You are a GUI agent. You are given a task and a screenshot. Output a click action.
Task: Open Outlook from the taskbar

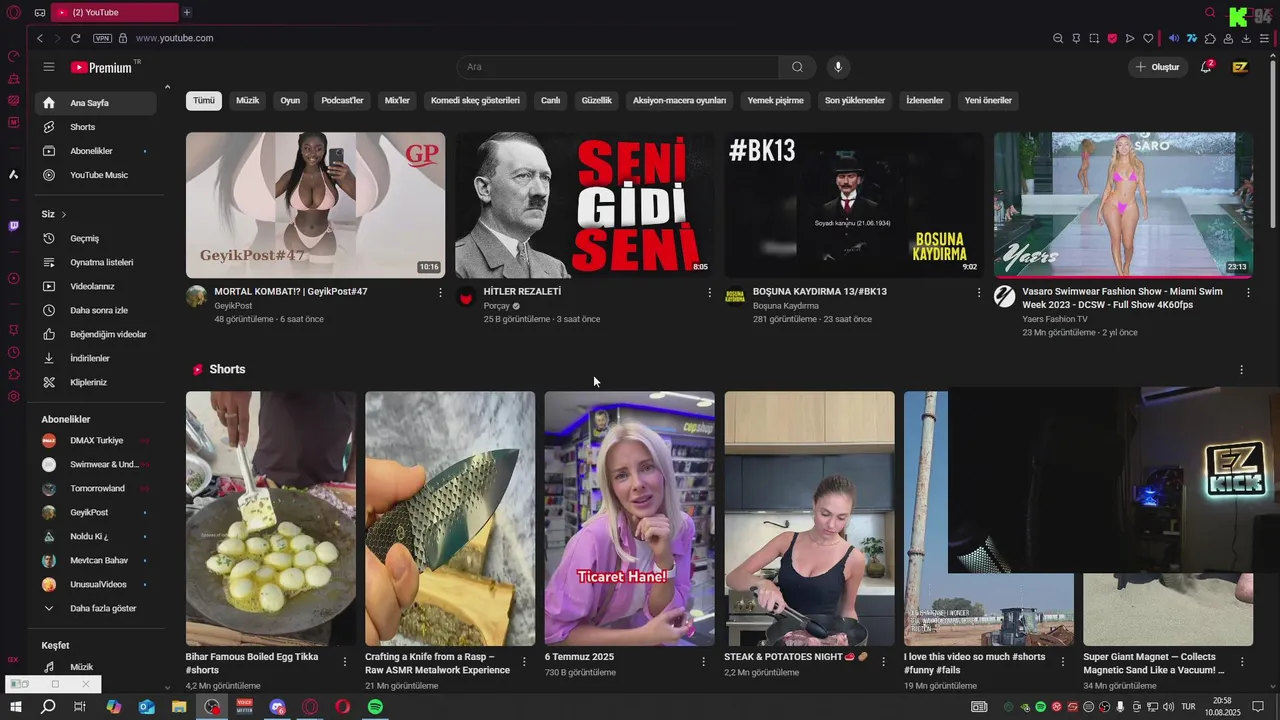tap(147, 706)
